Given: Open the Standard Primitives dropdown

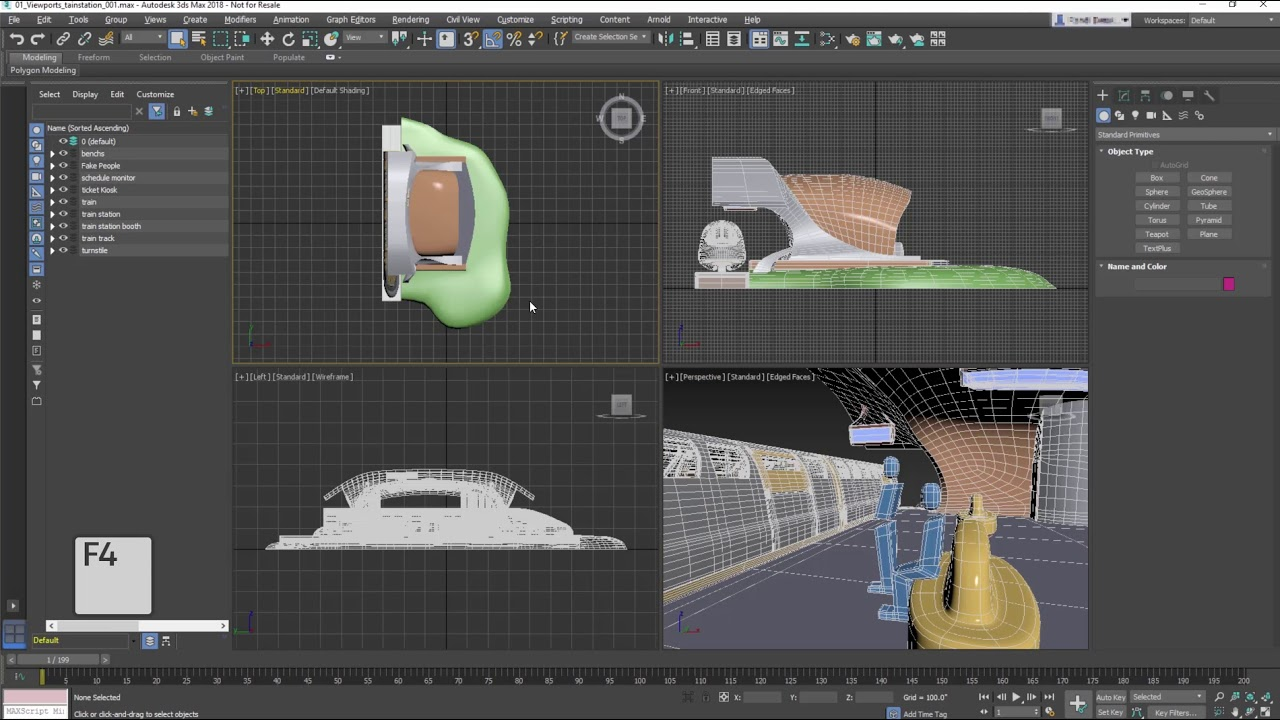Looking at the screenshot, I should pos(1184,135).
